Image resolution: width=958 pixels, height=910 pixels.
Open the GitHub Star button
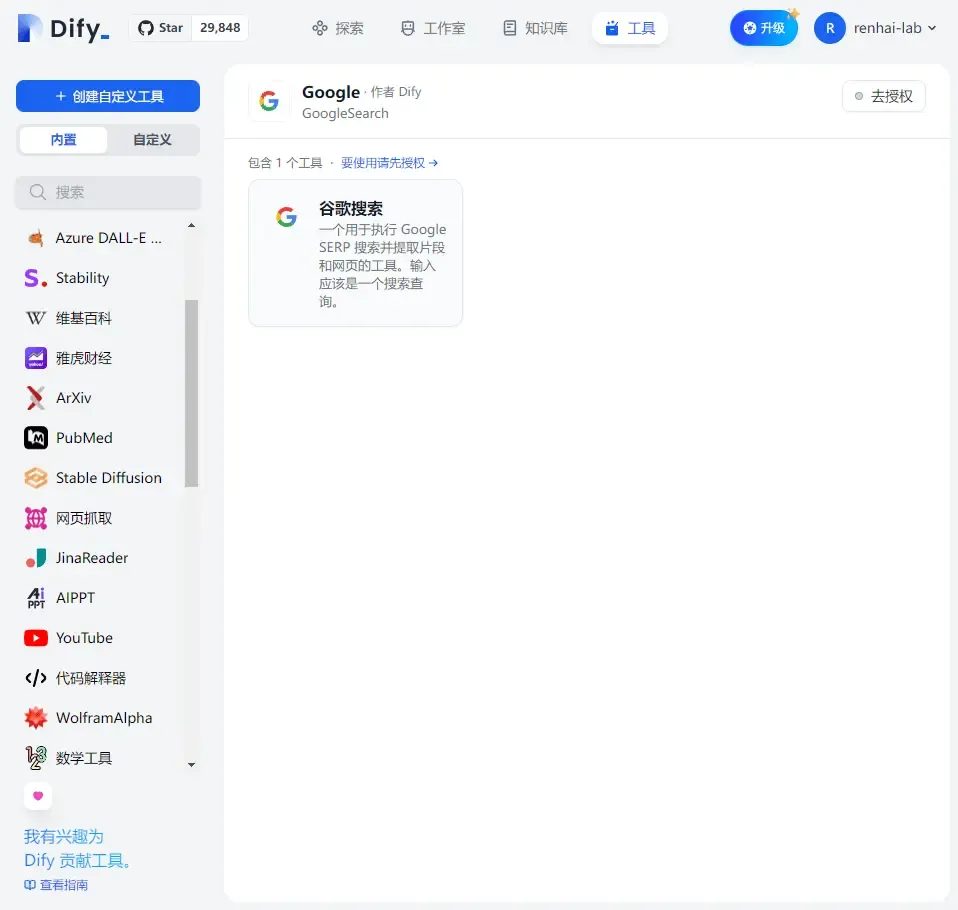(160, 28)
